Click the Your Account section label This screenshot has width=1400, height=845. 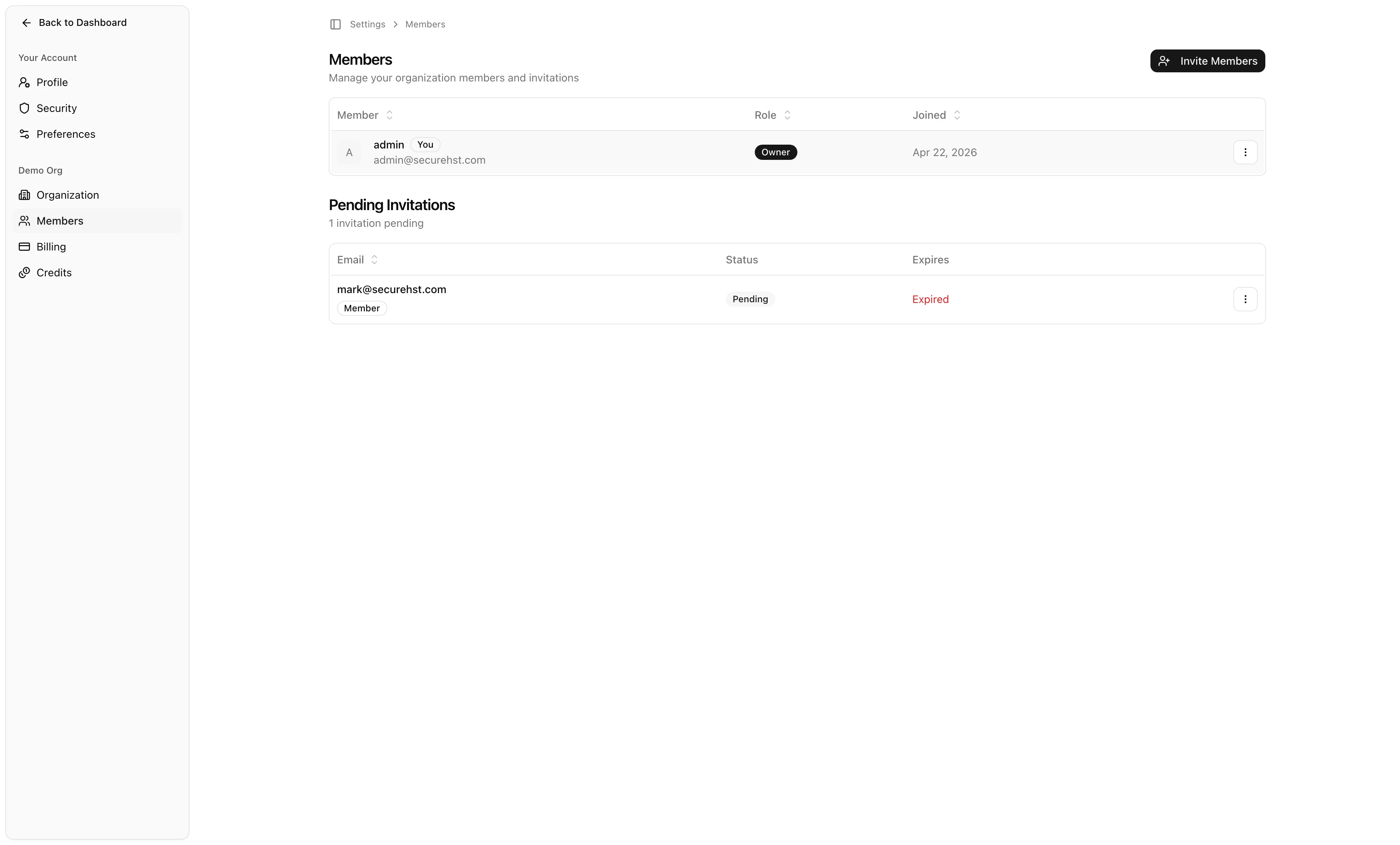click(47, 58)
